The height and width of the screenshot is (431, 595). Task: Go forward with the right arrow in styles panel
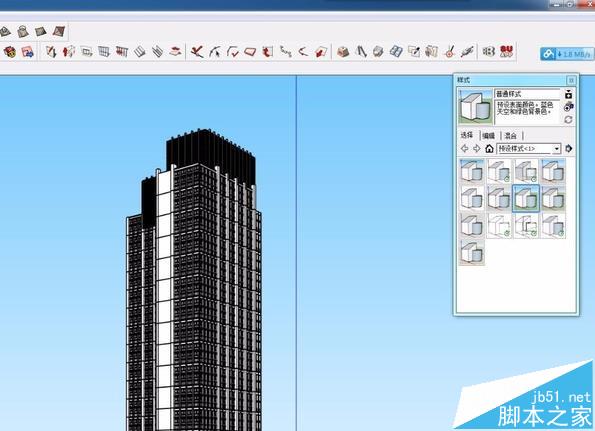(x=477, y=149)
